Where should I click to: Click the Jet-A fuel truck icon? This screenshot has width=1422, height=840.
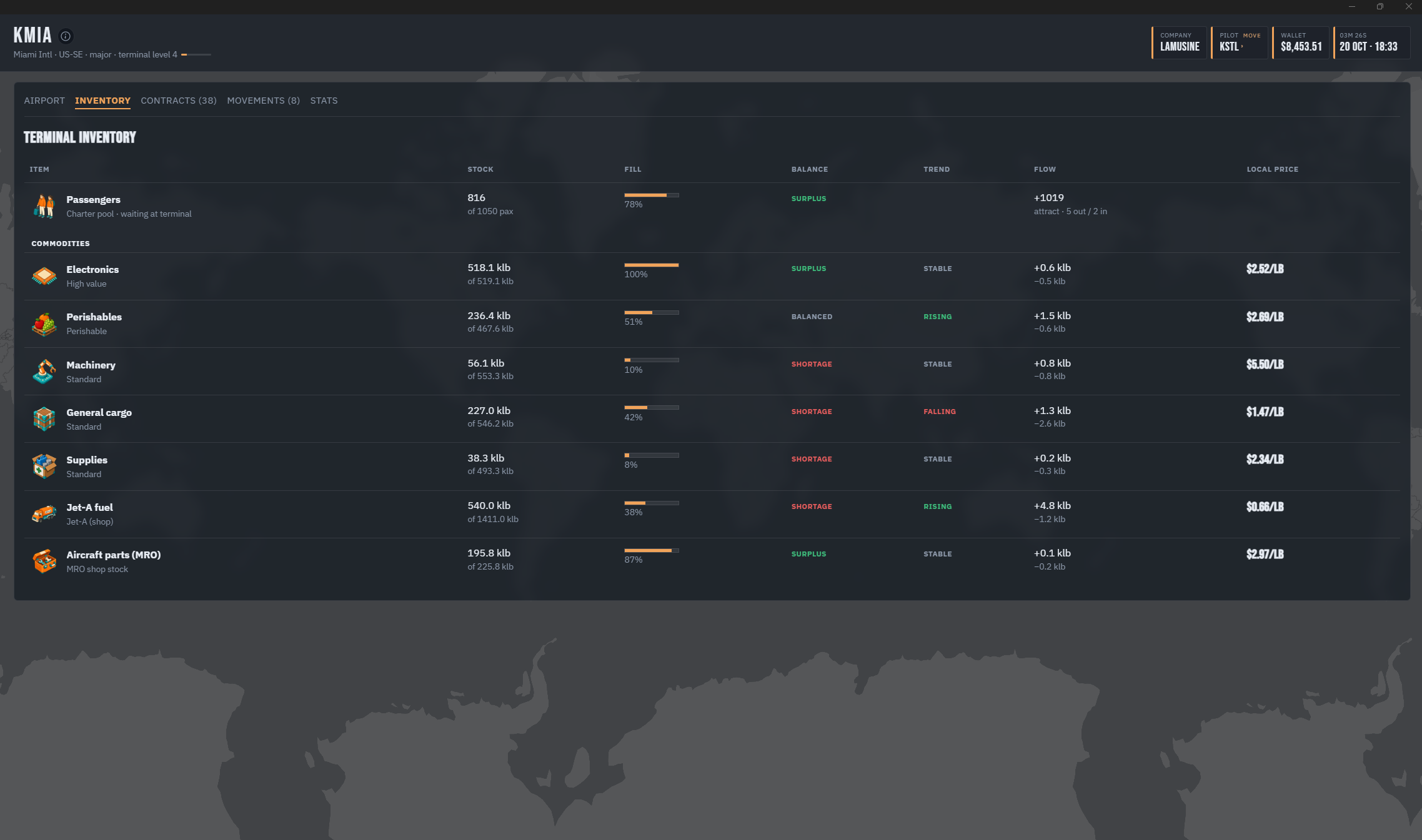click(x=44, y=514)
